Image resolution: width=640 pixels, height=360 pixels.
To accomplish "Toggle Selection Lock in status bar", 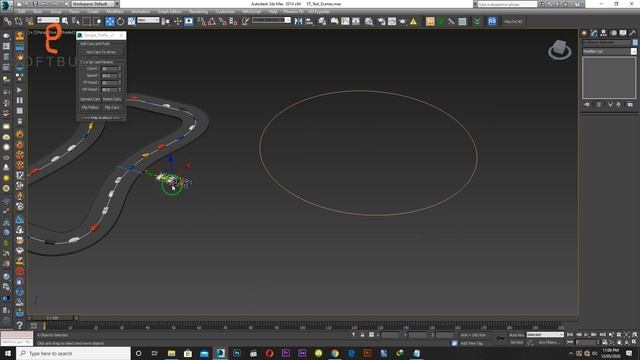I will [362, 335].
